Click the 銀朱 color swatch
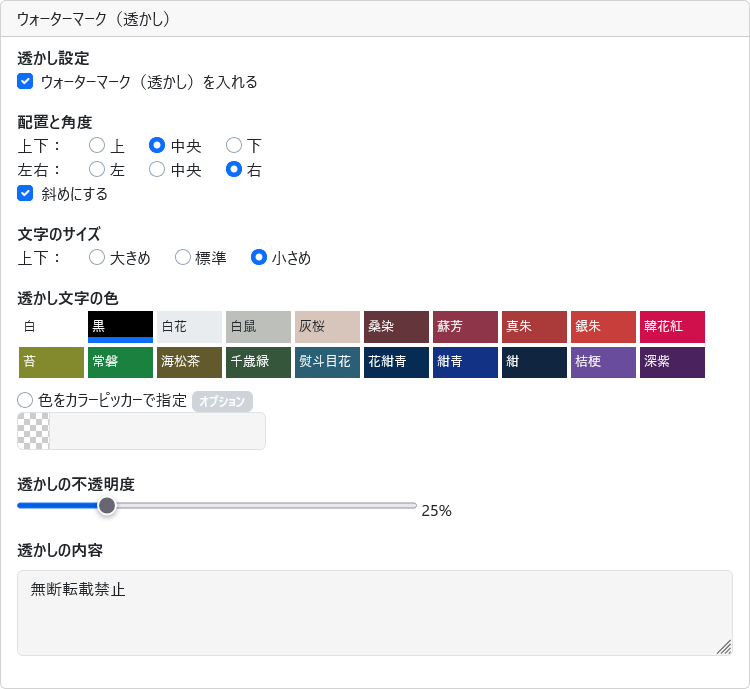The image size is (750, 689). click(603, 327)
